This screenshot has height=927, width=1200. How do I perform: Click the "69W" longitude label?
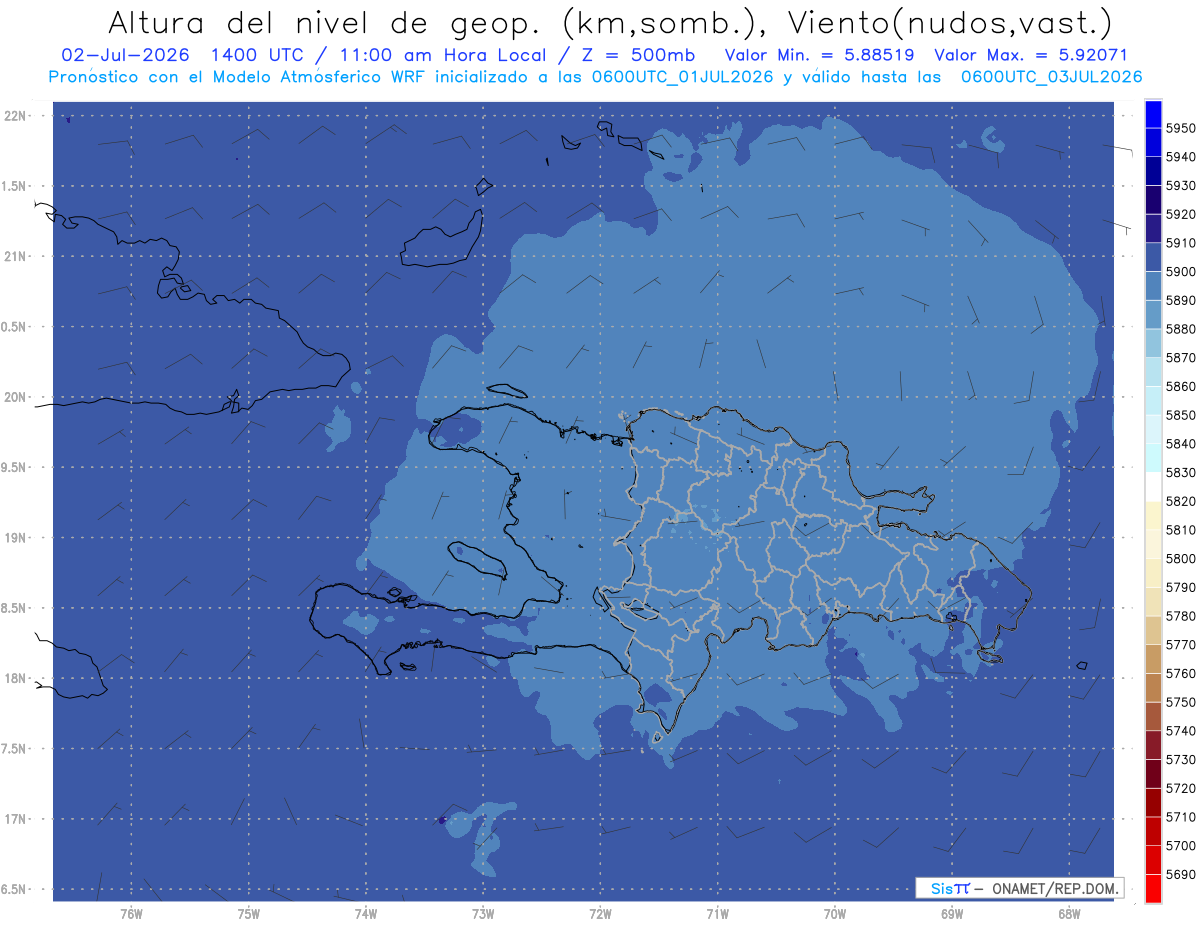[x=952, y=915]
